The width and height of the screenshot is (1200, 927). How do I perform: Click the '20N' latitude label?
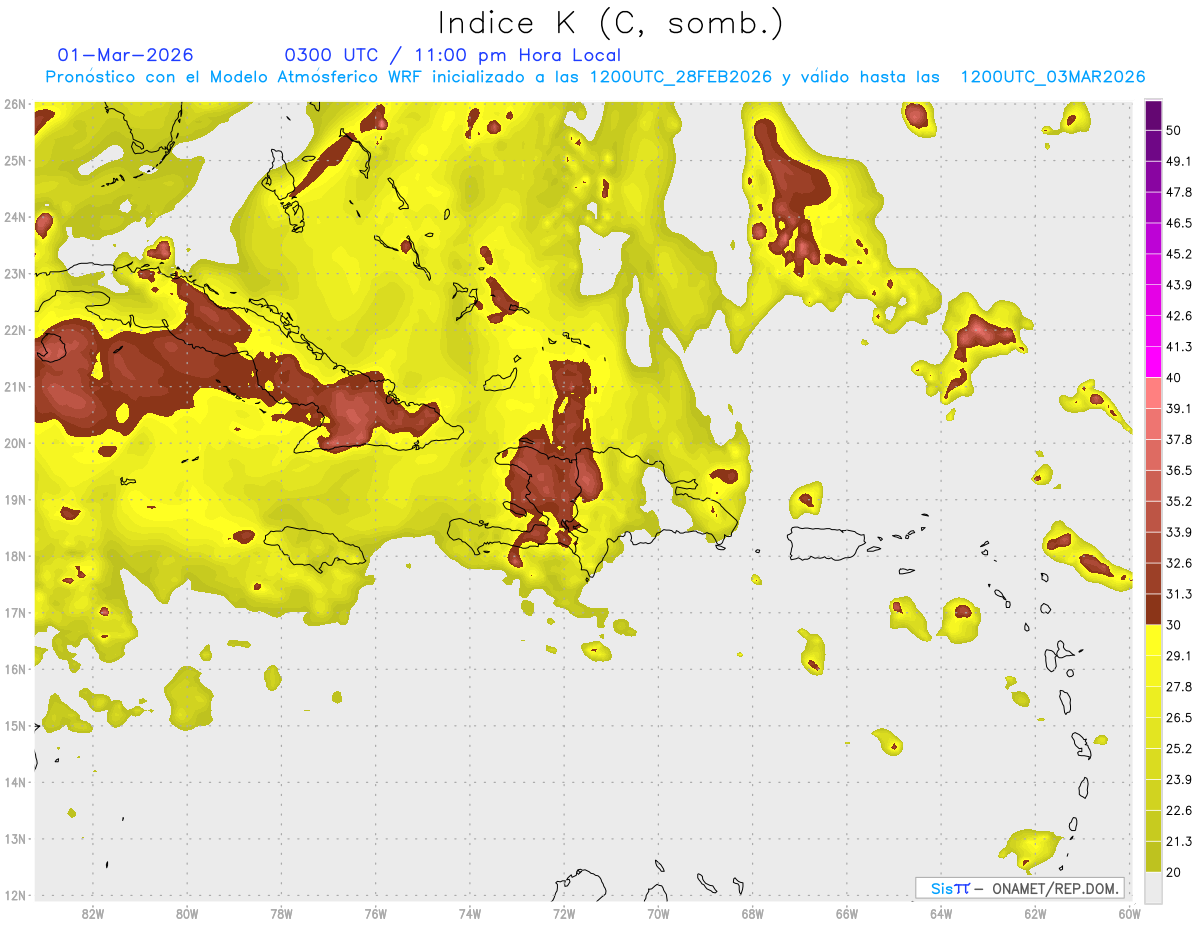click(x=15, y=443)
